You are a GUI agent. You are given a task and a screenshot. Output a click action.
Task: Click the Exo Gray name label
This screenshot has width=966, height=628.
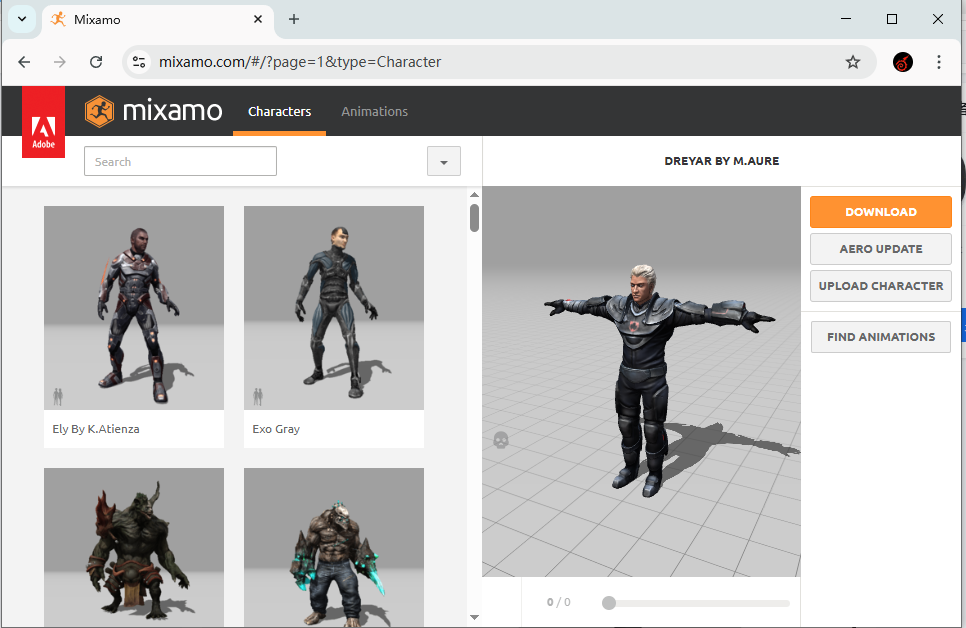tap(276, 429)
